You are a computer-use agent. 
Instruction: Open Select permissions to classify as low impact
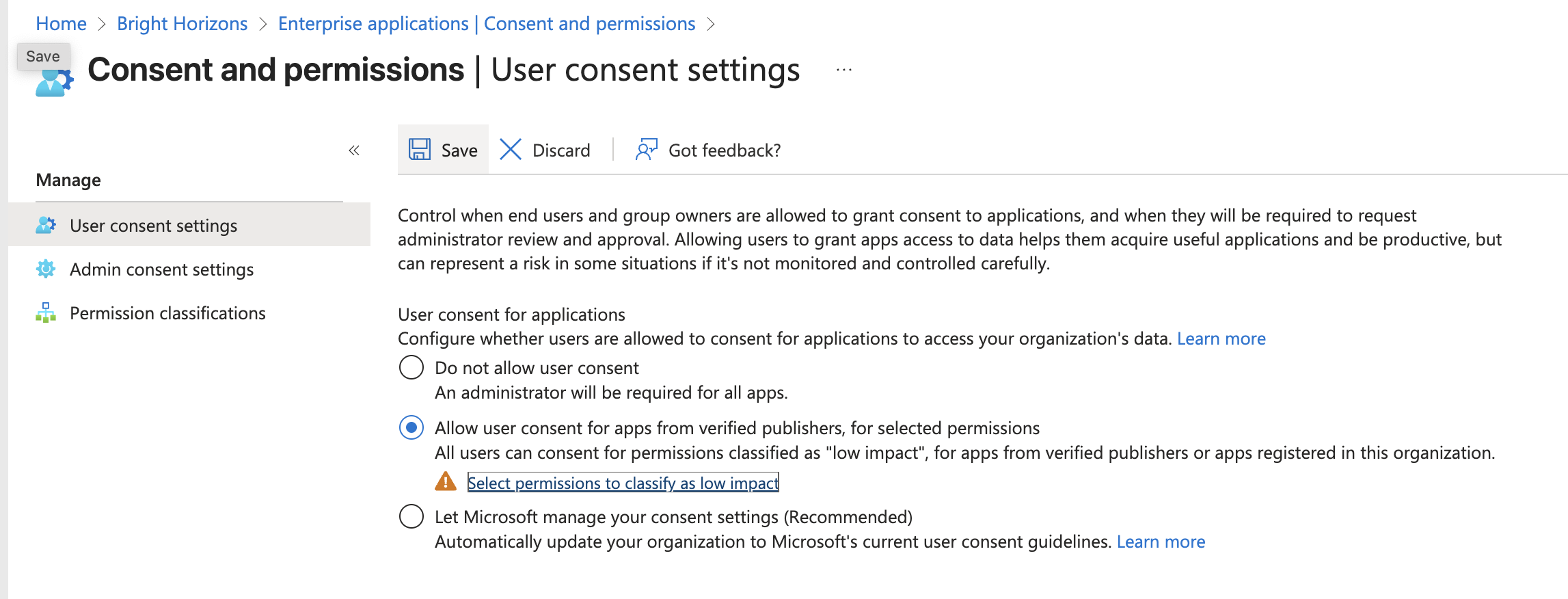(622, 483)
